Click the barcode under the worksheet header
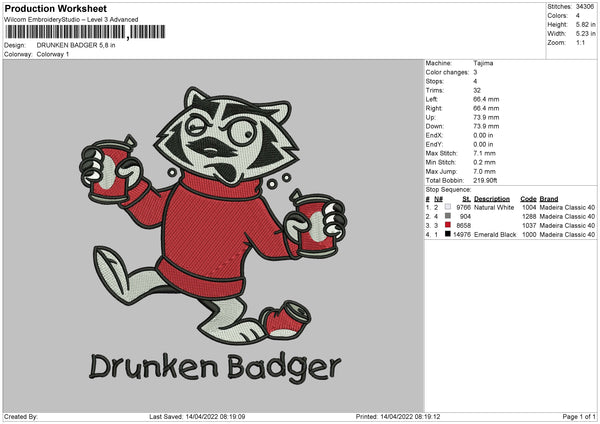The height and width of the screenshot is (424, 600). [85, 32]
